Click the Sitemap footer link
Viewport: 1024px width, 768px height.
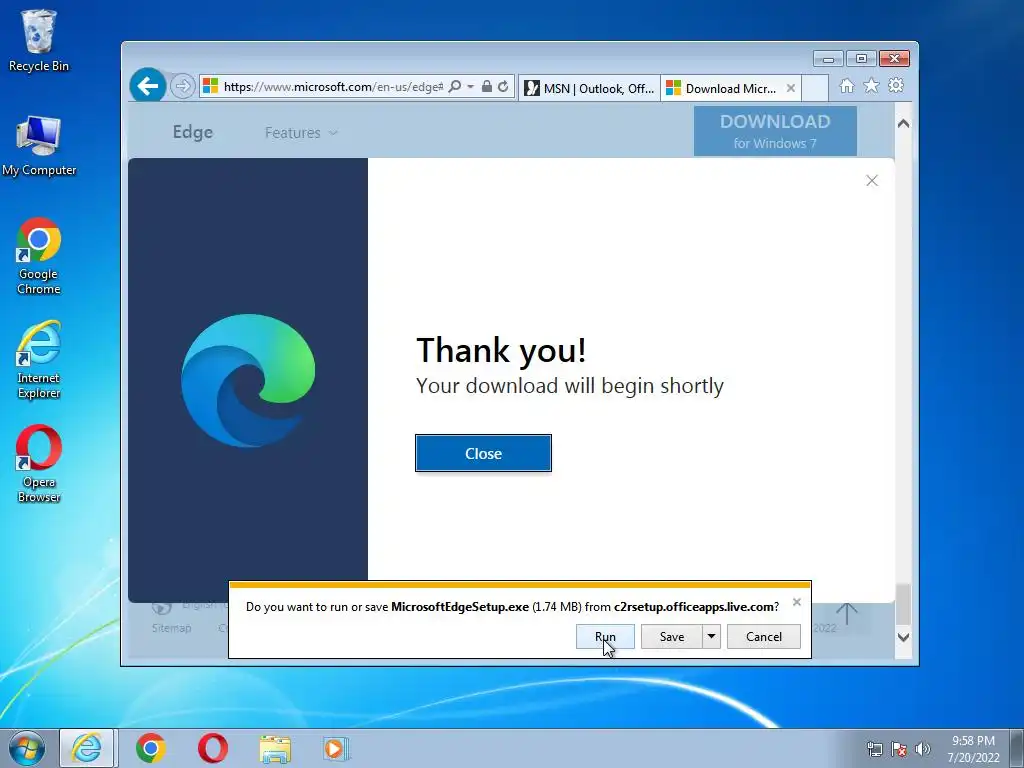172,628
